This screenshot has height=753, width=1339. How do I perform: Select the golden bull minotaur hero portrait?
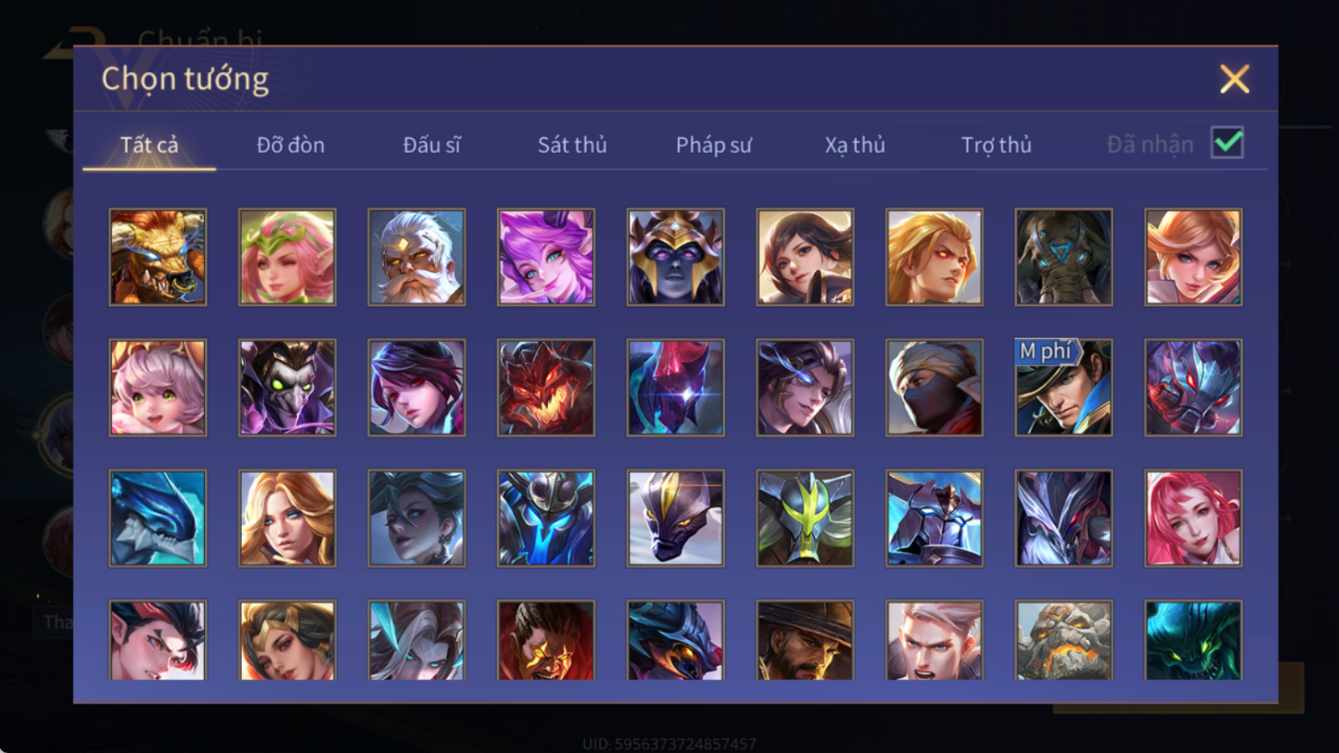pyautogui.click(x=158, y=257)
